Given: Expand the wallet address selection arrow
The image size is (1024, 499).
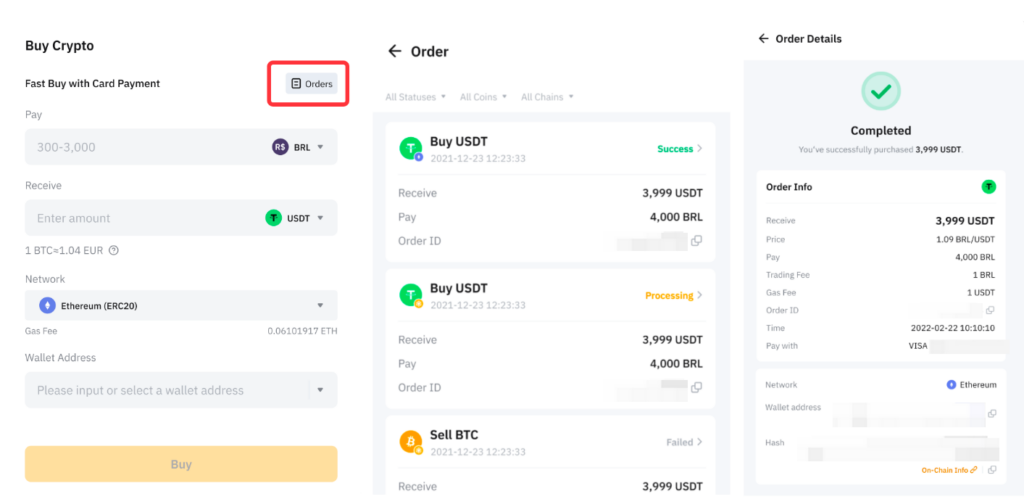Looking at the screenshot, I should point(320,390).
